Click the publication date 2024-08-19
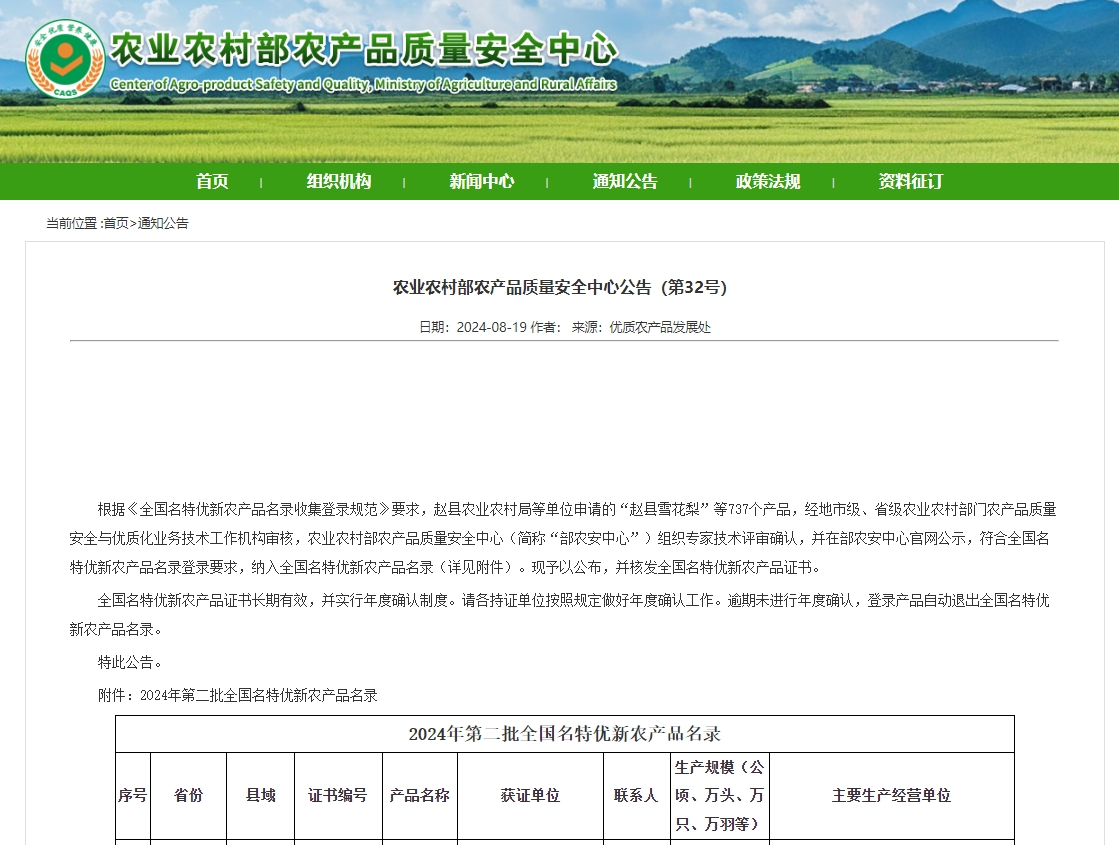This screenshot has height=845, width=1119. [x=490, y=327]
